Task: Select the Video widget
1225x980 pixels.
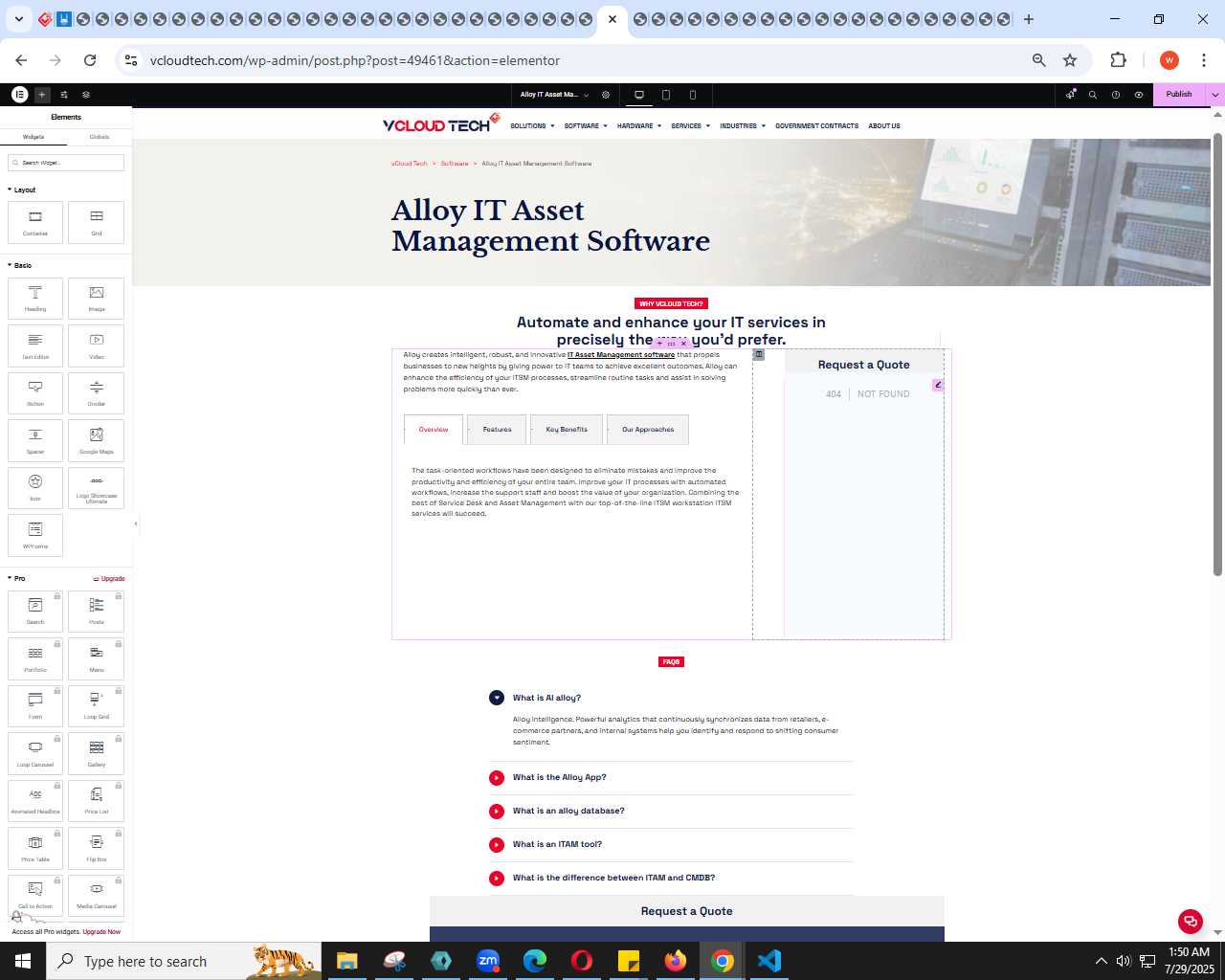Action: click(x=97, y=345)
